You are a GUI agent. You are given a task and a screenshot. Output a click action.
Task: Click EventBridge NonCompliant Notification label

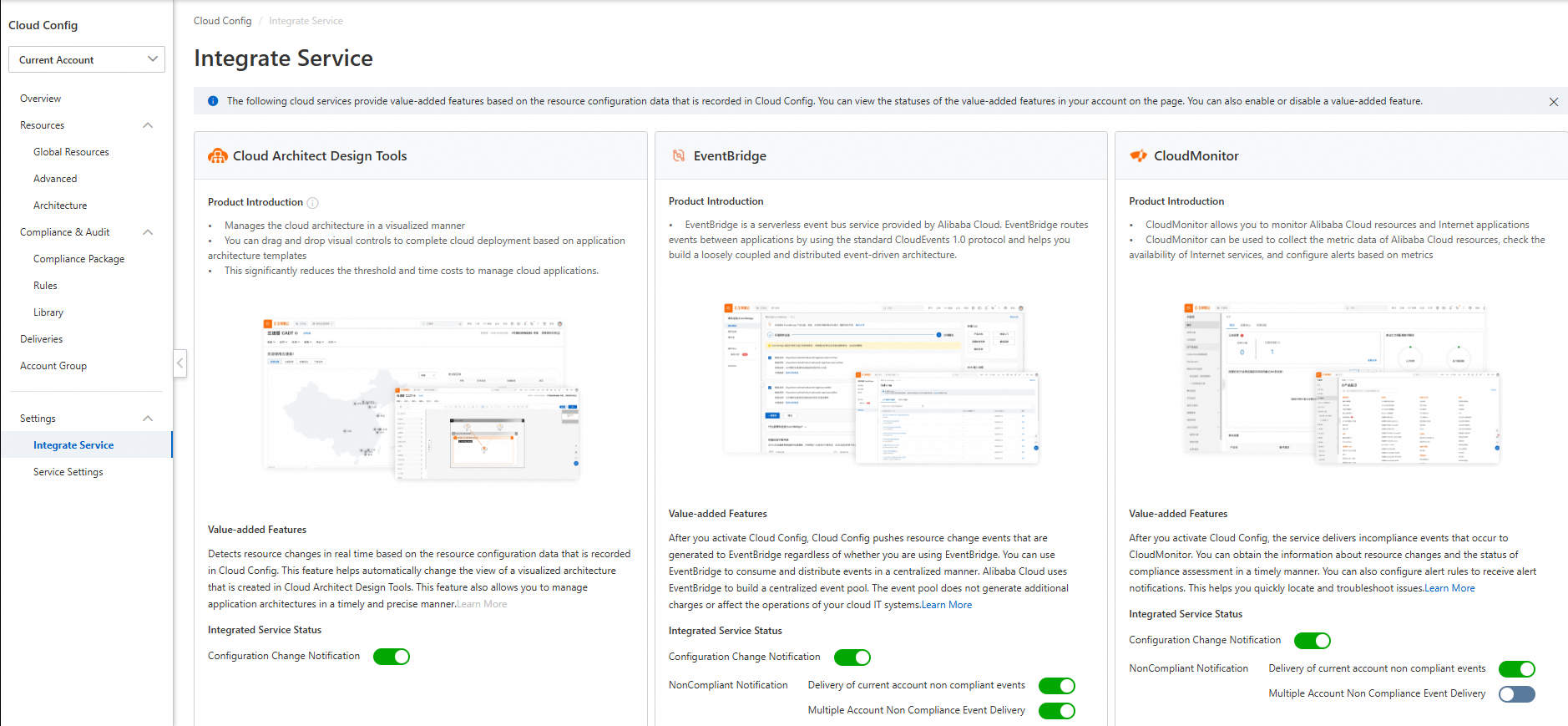(728, 685)
